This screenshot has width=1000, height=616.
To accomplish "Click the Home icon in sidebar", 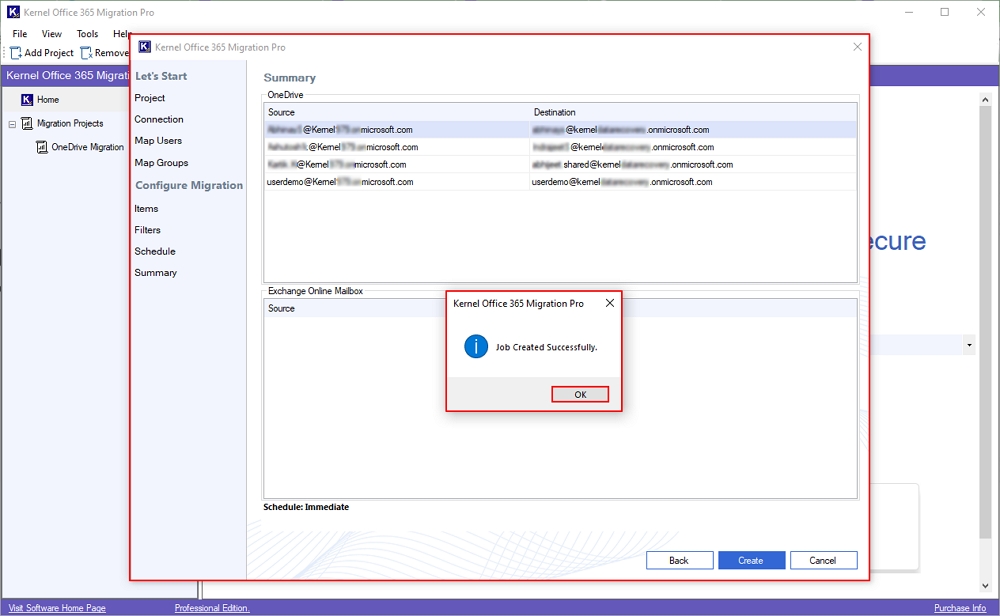I will point(27,100).
